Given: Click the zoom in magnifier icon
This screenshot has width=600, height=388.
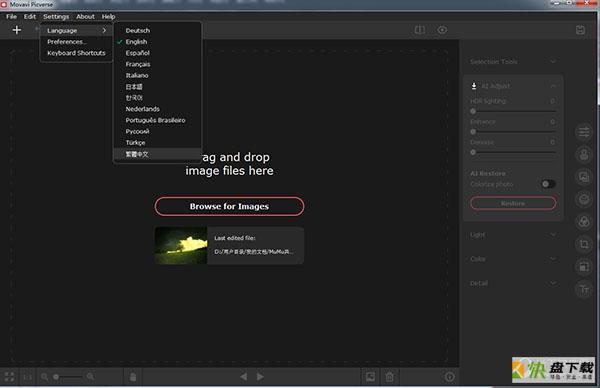Looking at the screenshot, I should [90, 377].
